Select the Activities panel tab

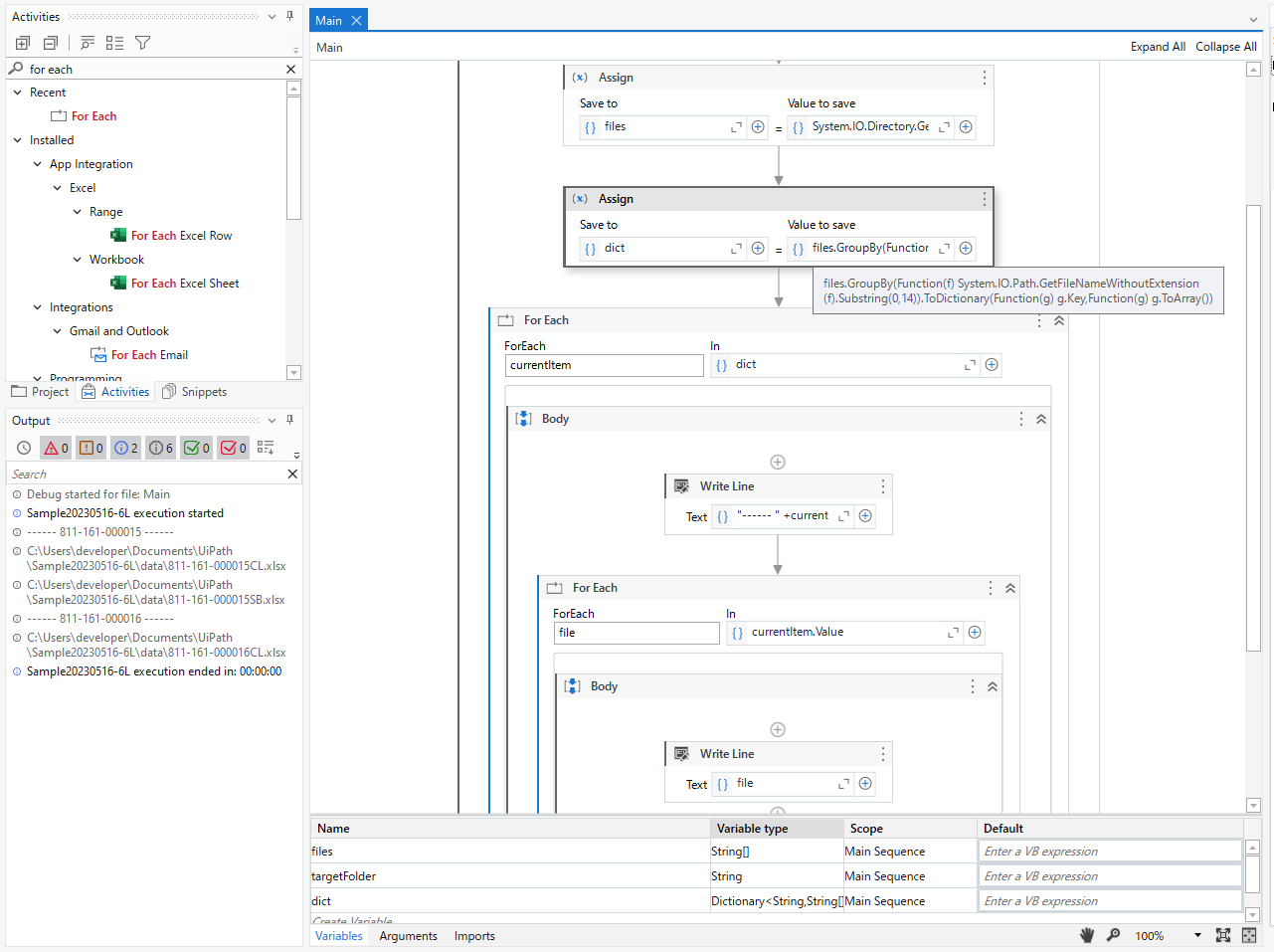115,392
